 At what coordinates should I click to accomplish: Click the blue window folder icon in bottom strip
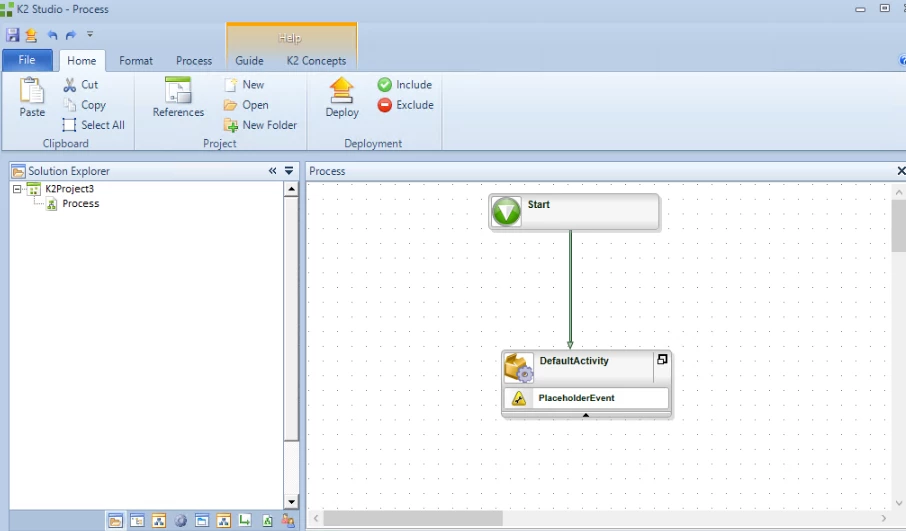(202, 521)
